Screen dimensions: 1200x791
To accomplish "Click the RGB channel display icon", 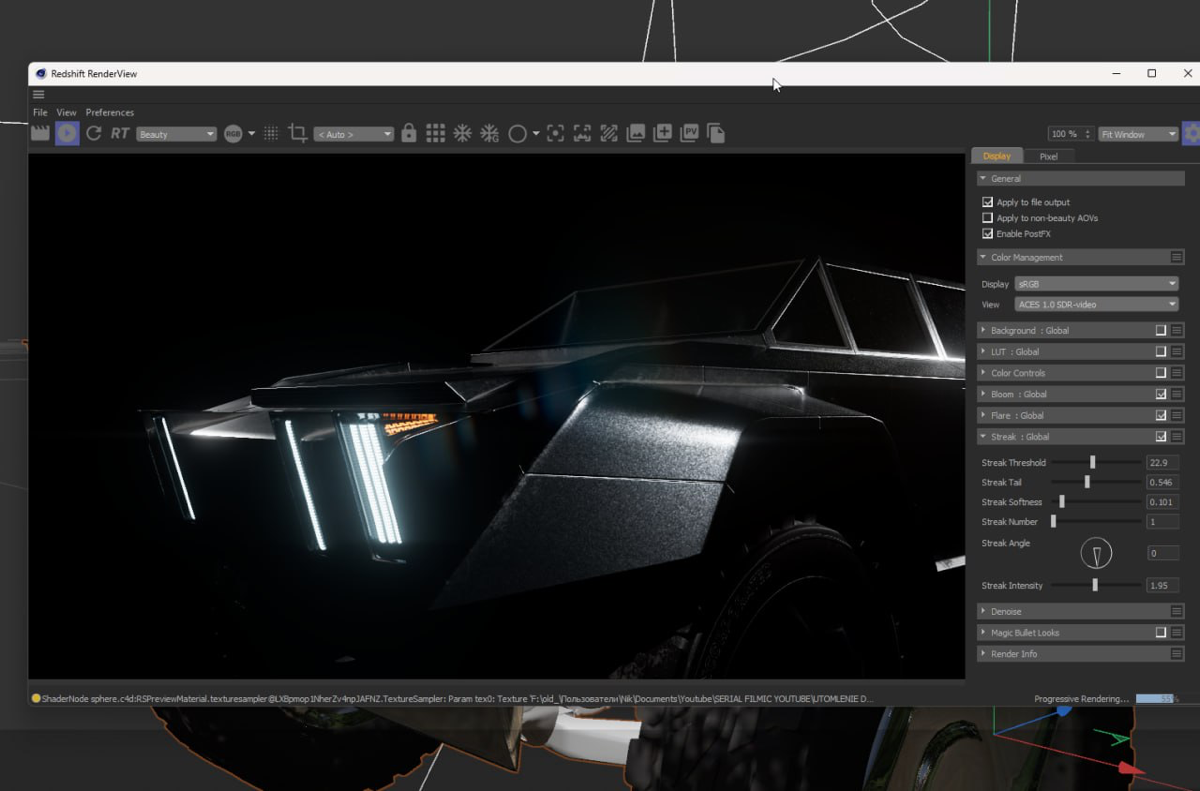I will [233, 133].
